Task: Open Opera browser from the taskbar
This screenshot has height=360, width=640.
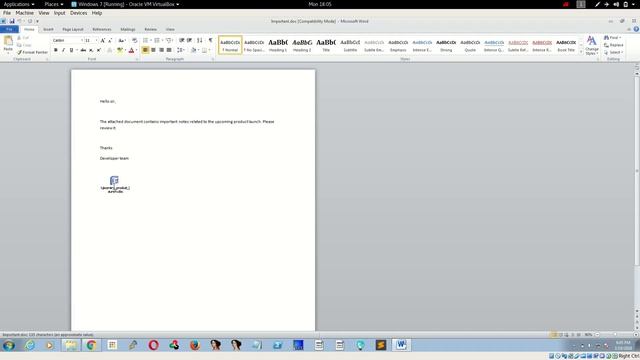Action: (153, 345)
